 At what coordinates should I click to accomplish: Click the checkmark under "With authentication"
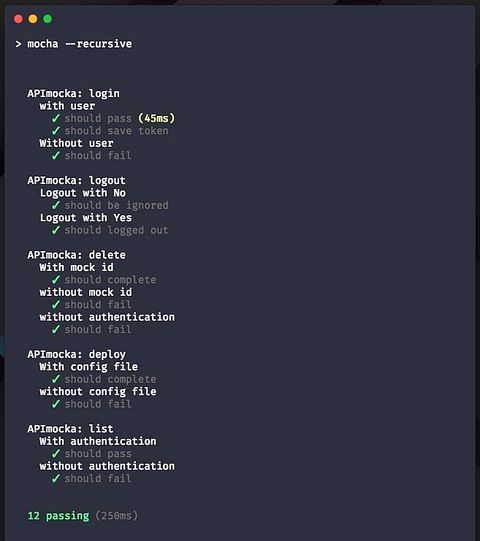[x=56, y=454]
